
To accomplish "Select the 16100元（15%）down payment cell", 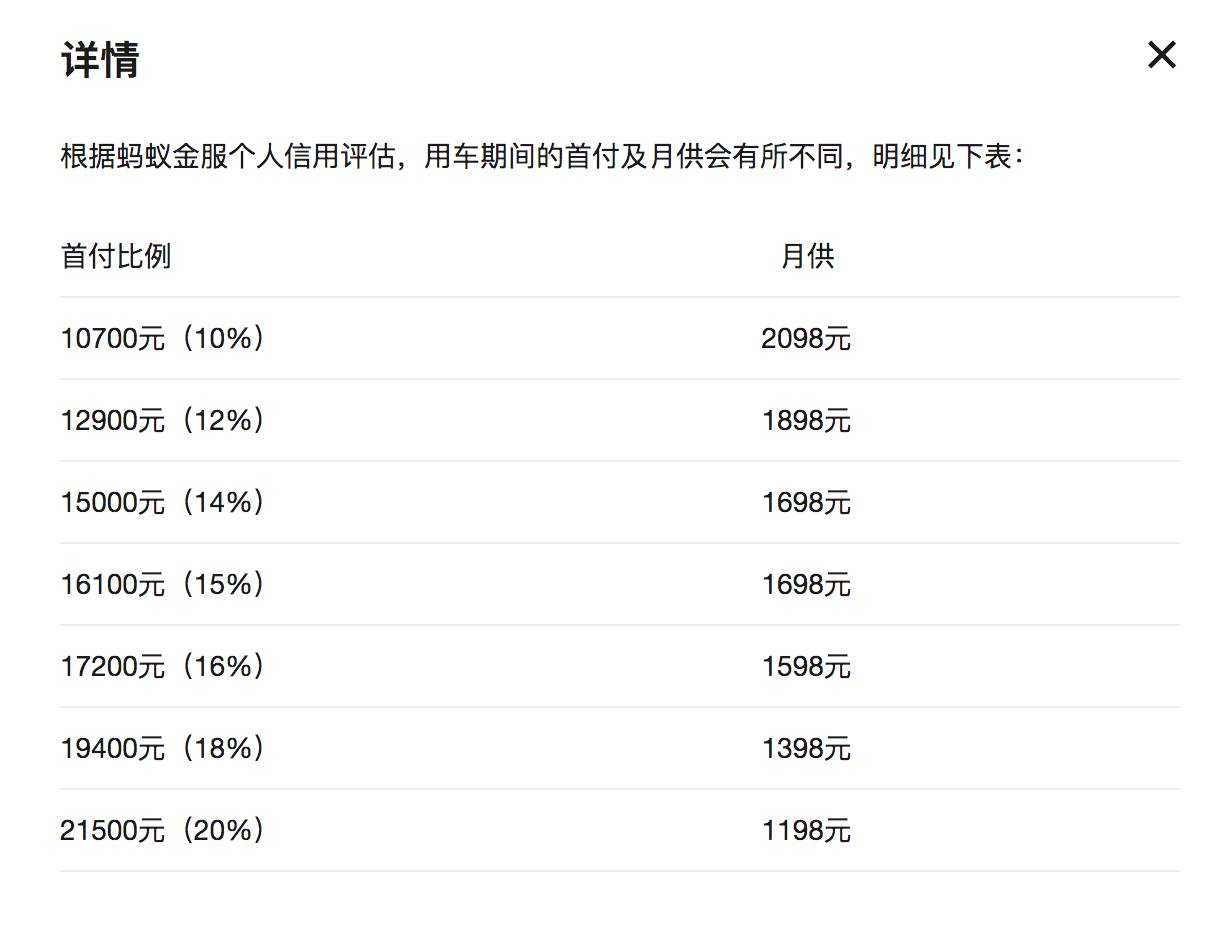I will coord(163,585).
